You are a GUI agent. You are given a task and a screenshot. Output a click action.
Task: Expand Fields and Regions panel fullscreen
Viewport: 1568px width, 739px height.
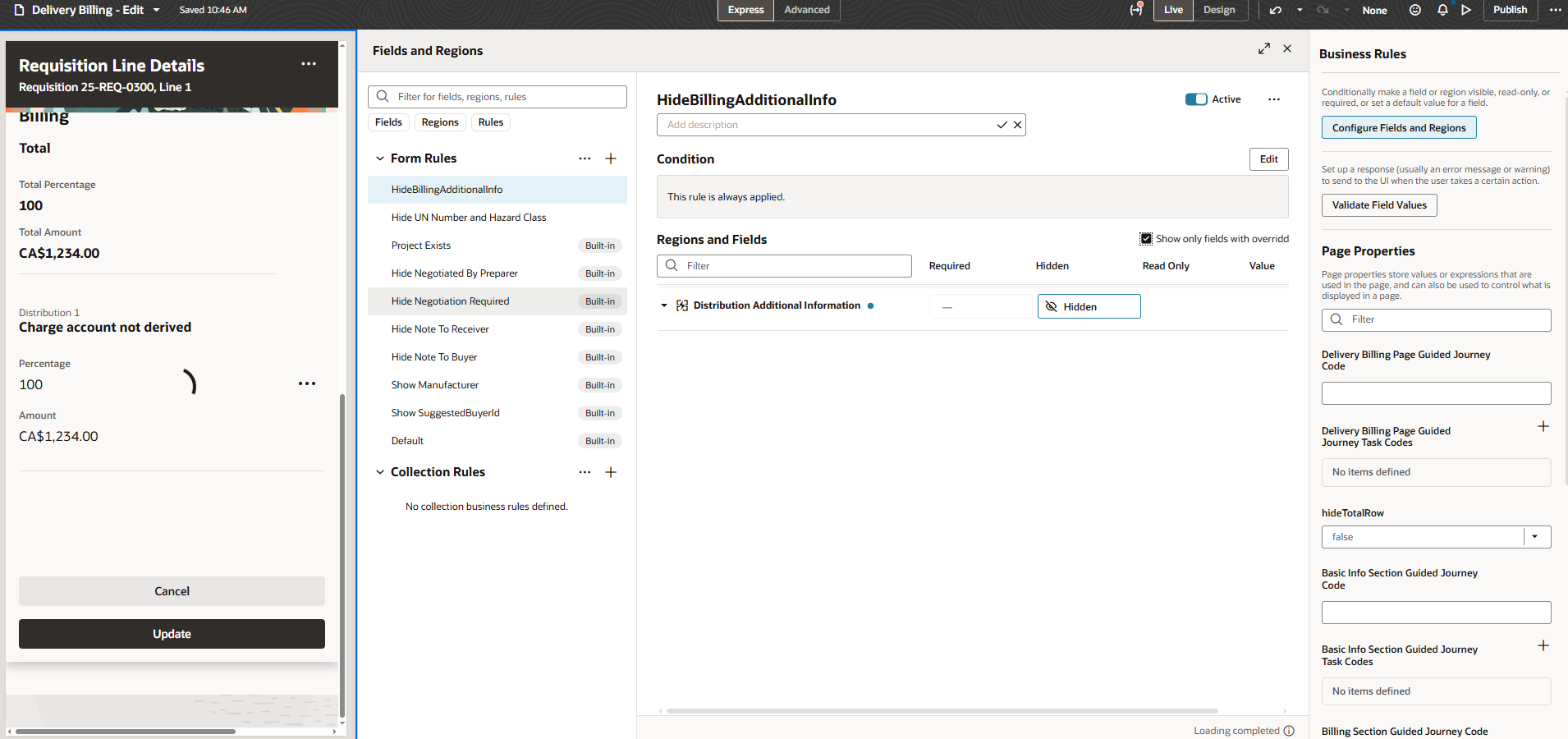[x=1264, y=49]
